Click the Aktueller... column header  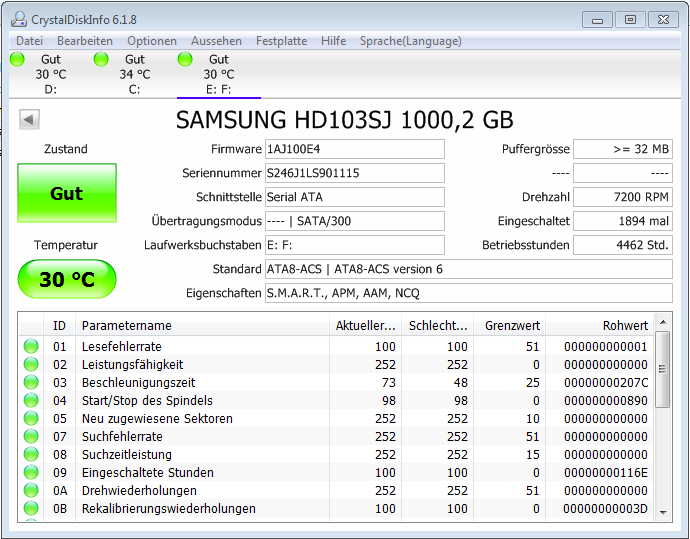point(365,326)
